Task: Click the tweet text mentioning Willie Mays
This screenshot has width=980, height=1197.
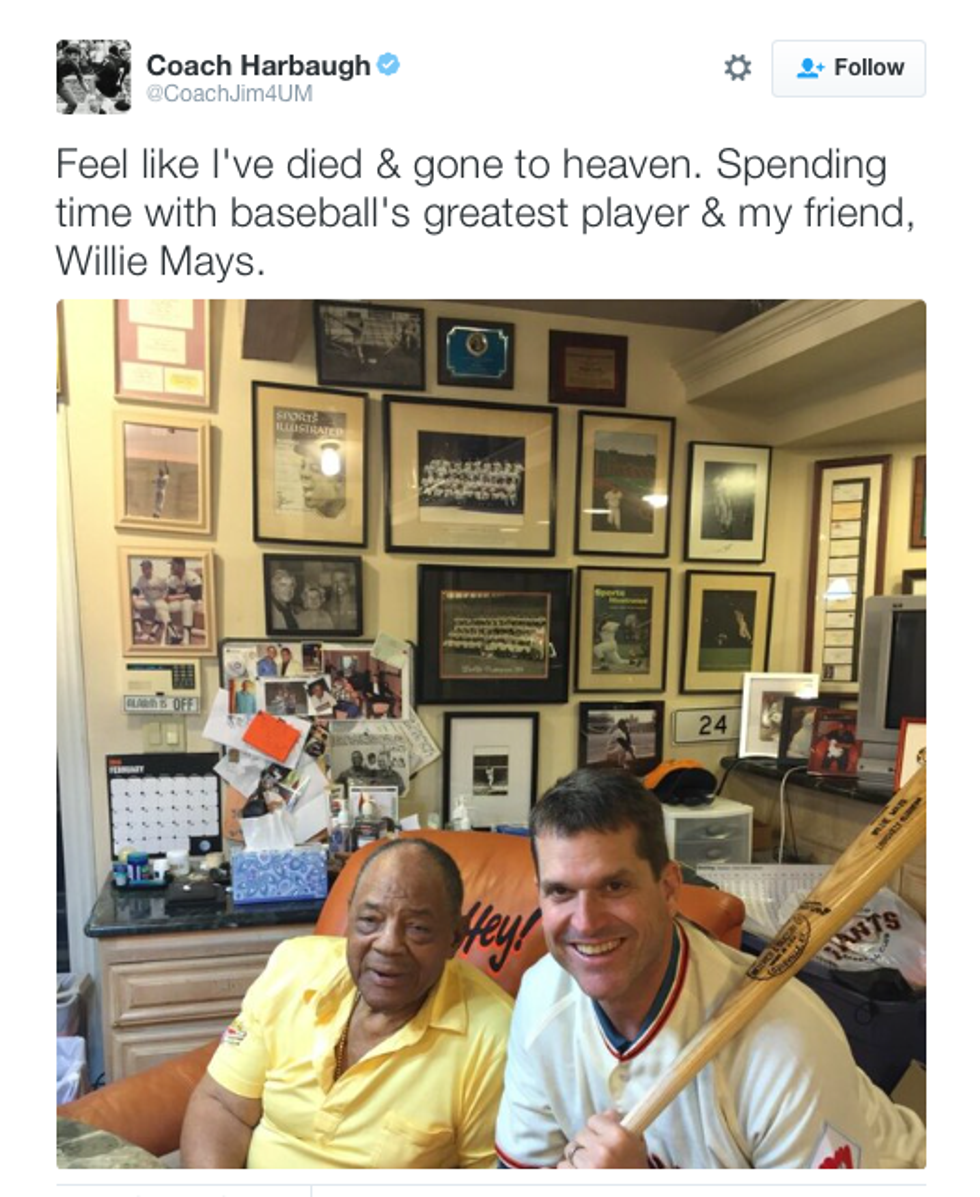Action: click(485, 213)
